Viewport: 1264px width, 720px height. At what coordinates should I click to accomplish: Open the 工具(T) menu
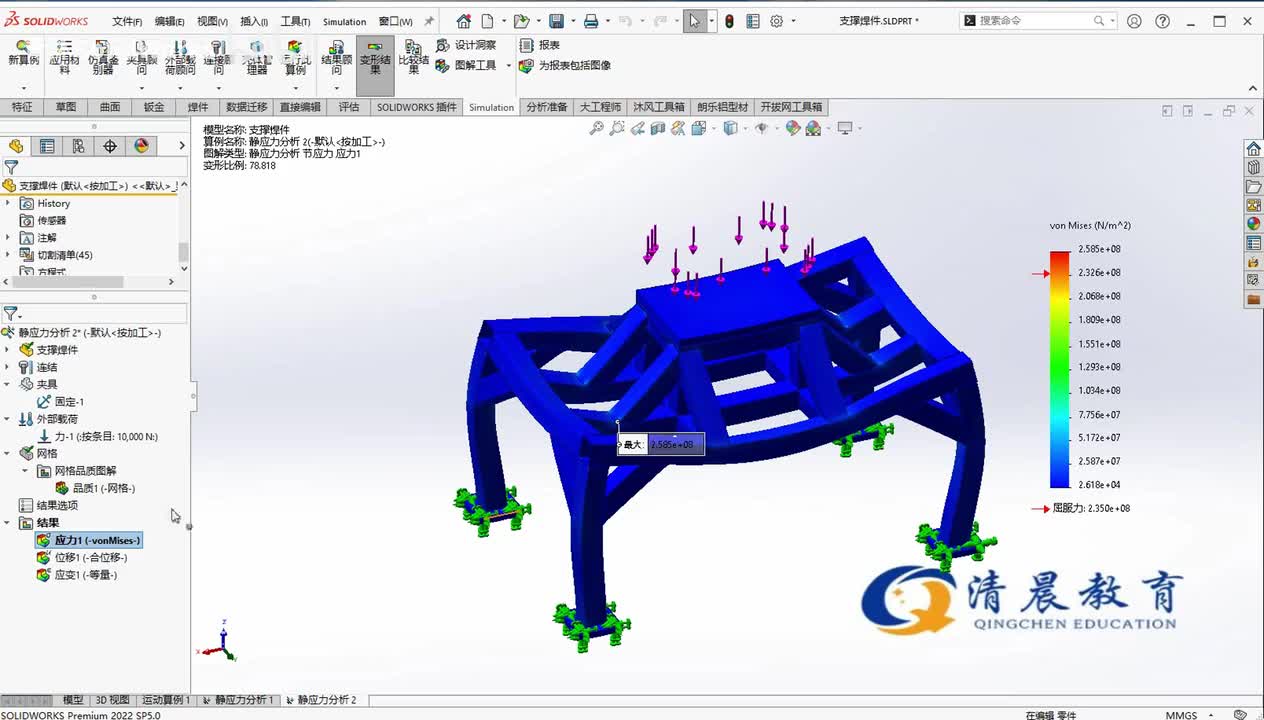click(295, 21)
